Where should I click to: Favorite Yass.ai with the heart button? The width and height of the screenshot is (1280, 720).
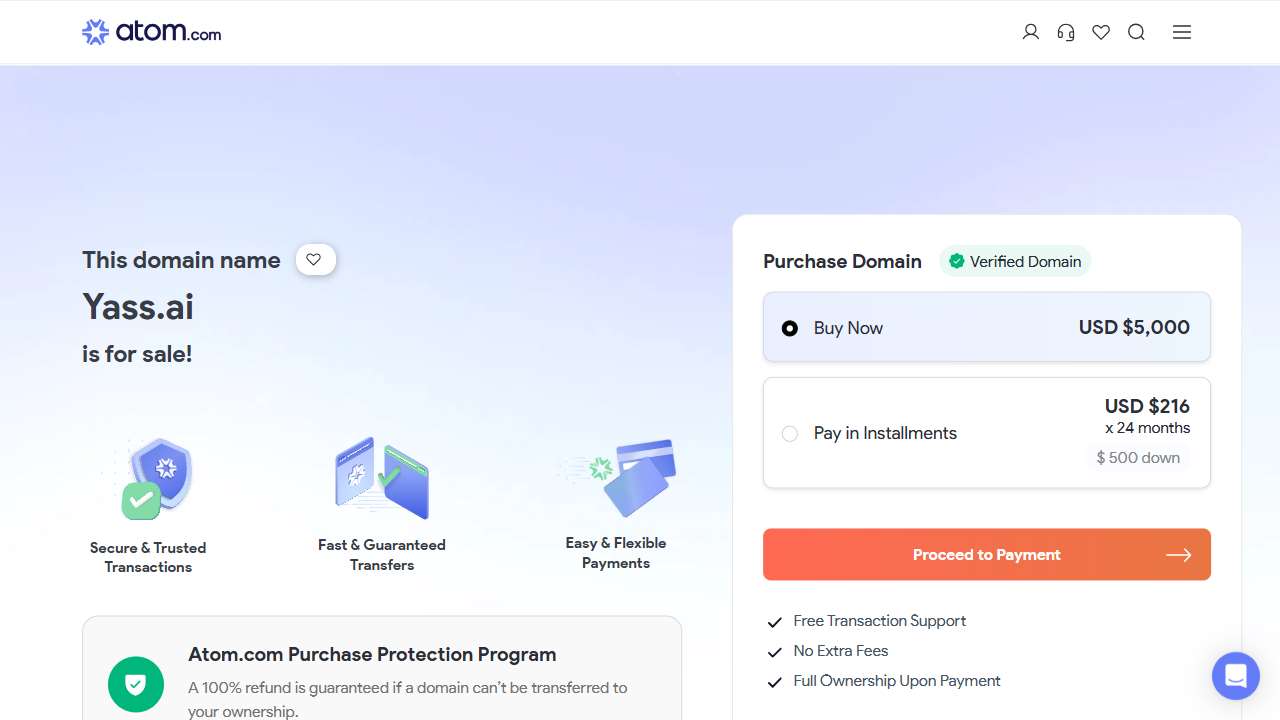(315, 260)
